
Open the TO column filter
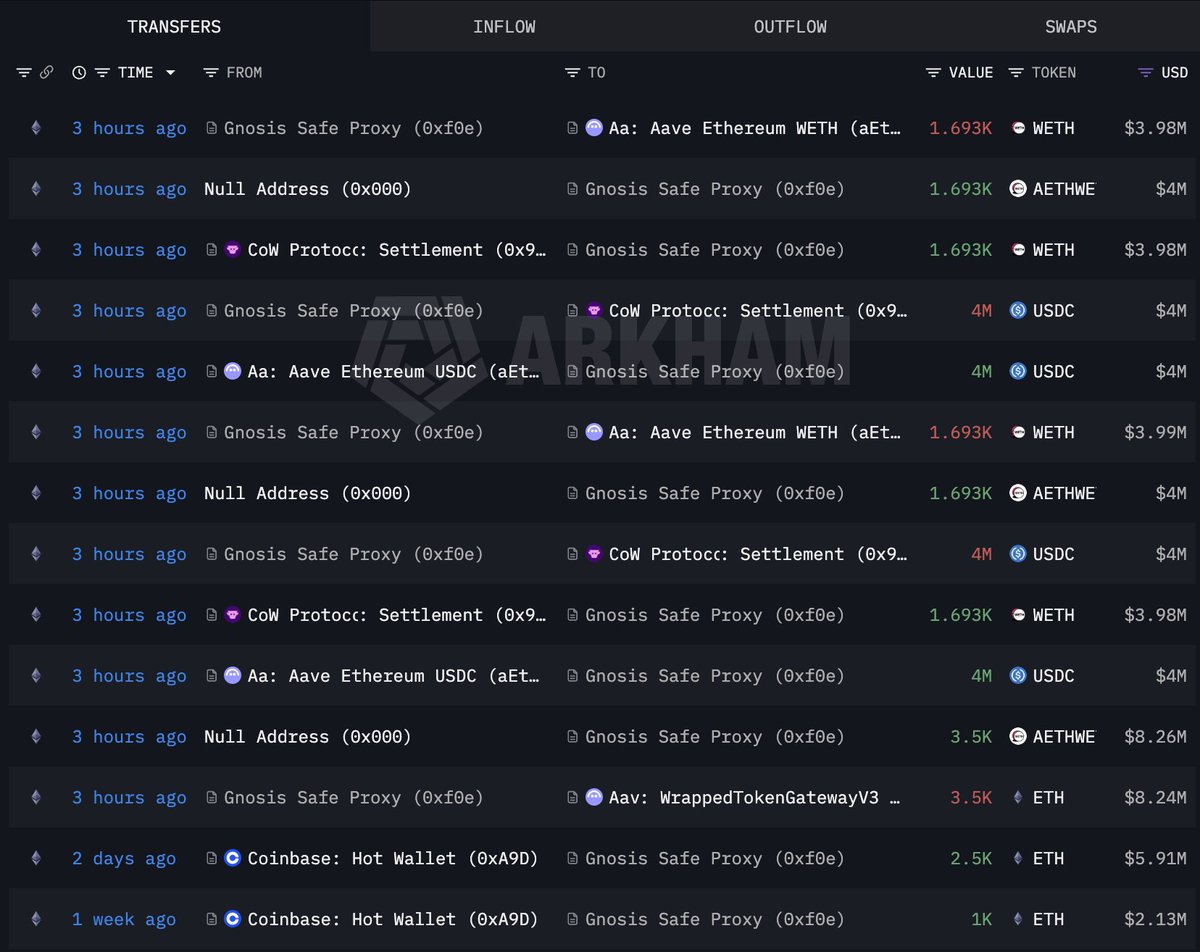tap(573, 73)
